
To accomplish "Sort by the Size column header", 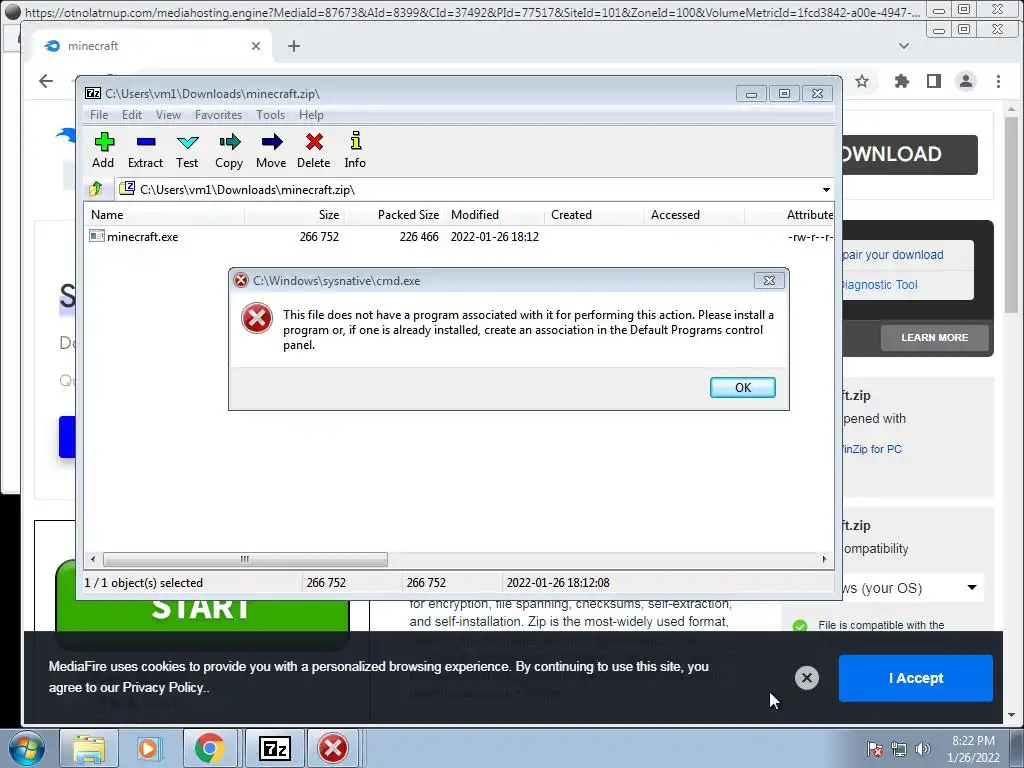I will 295,215.
